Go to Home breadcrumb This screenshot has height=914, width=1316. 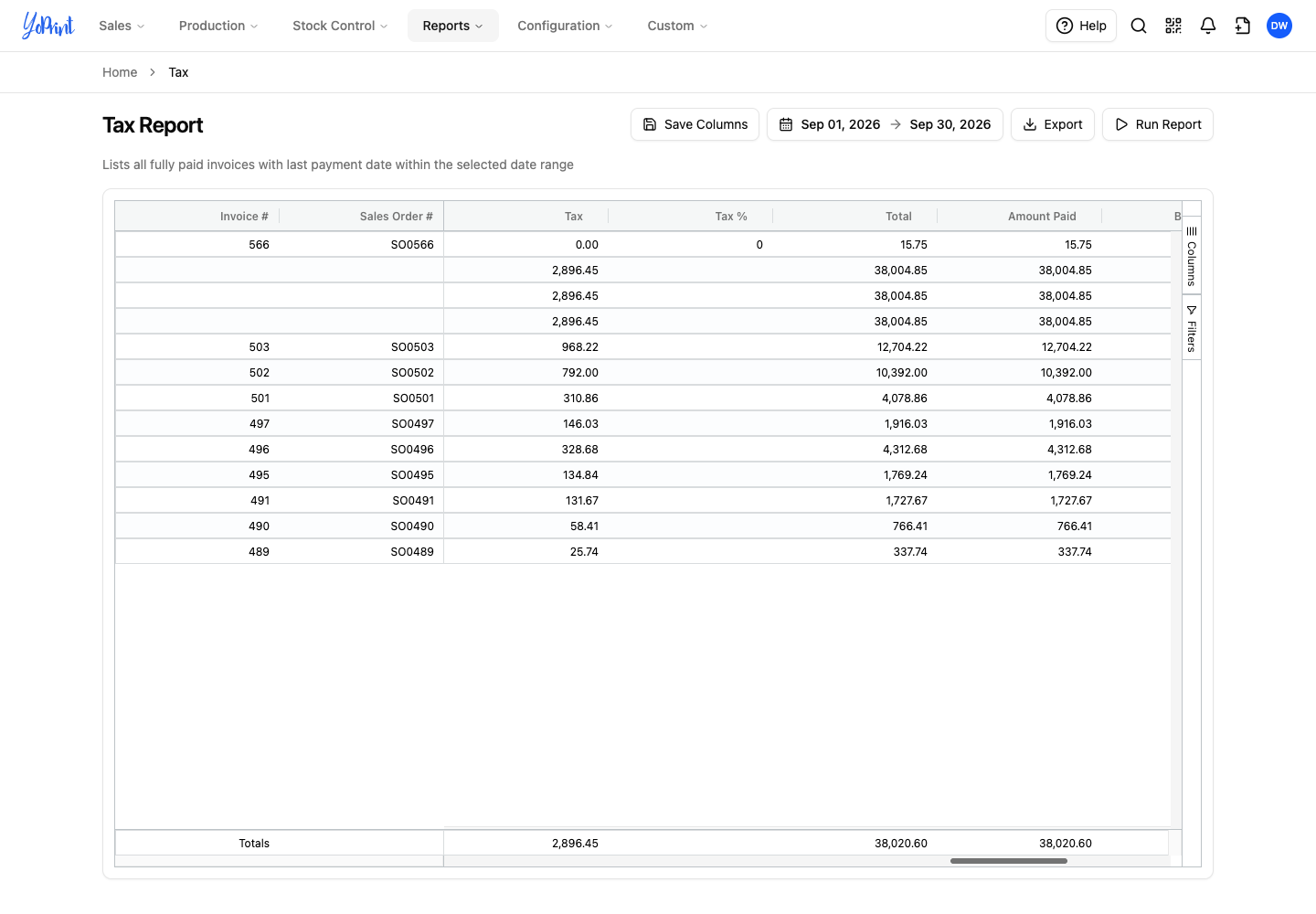(x=120, y=72)
